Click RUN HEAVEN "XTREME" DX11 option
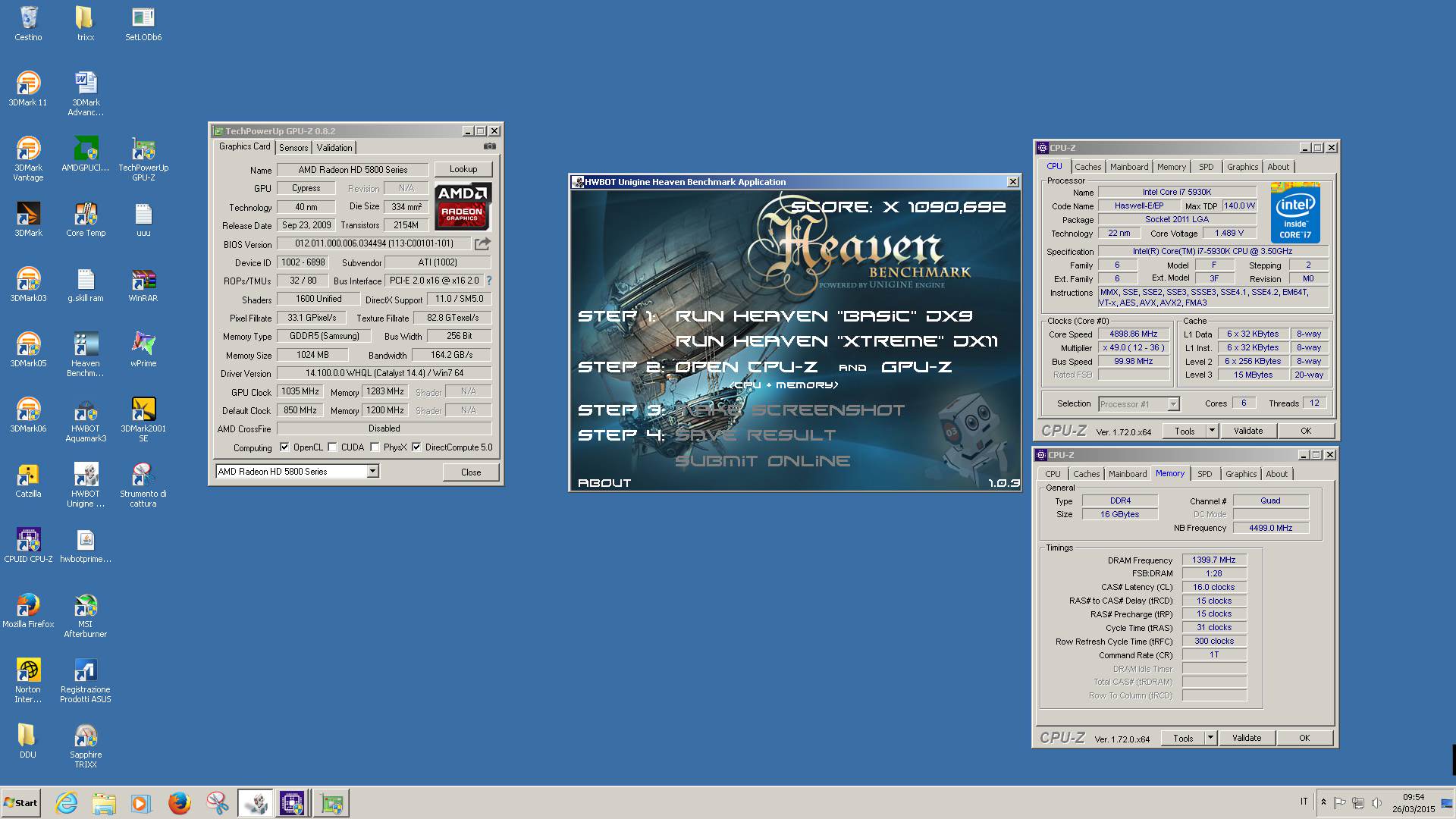Viewport: 1456px width, 819px height. point(836,341)
